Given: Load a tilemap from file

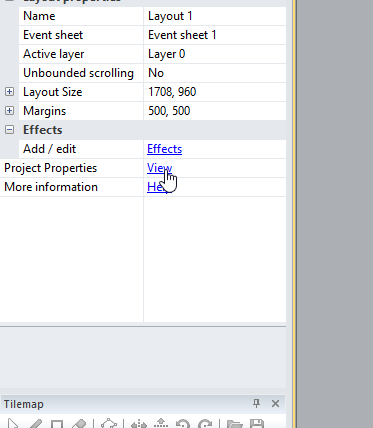Looking at the screenshot, I should [x=235, y=424].
